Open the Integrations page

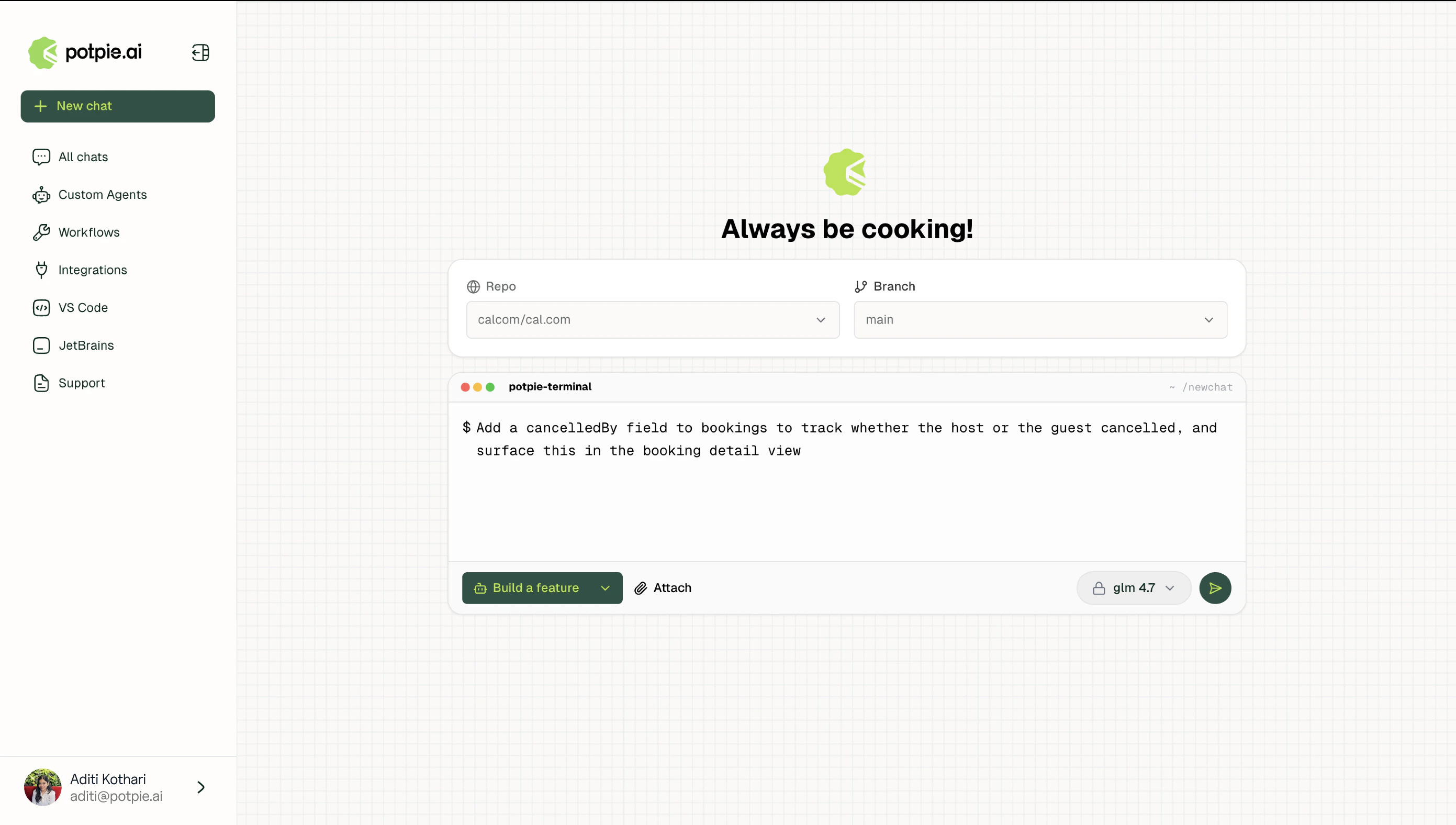coord(92,270)
